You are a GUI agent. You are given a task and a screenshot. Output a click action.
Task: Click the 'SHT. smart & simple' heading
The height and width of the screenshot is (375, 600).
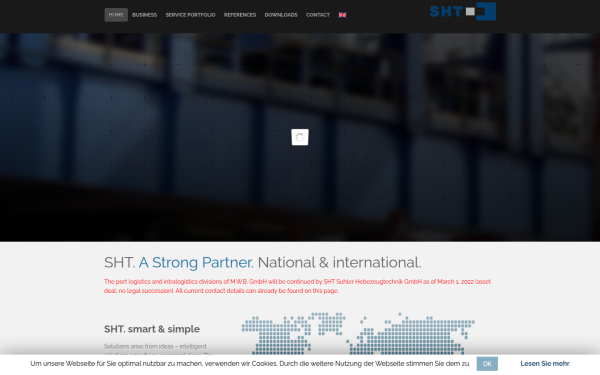[x=152, y=329]
